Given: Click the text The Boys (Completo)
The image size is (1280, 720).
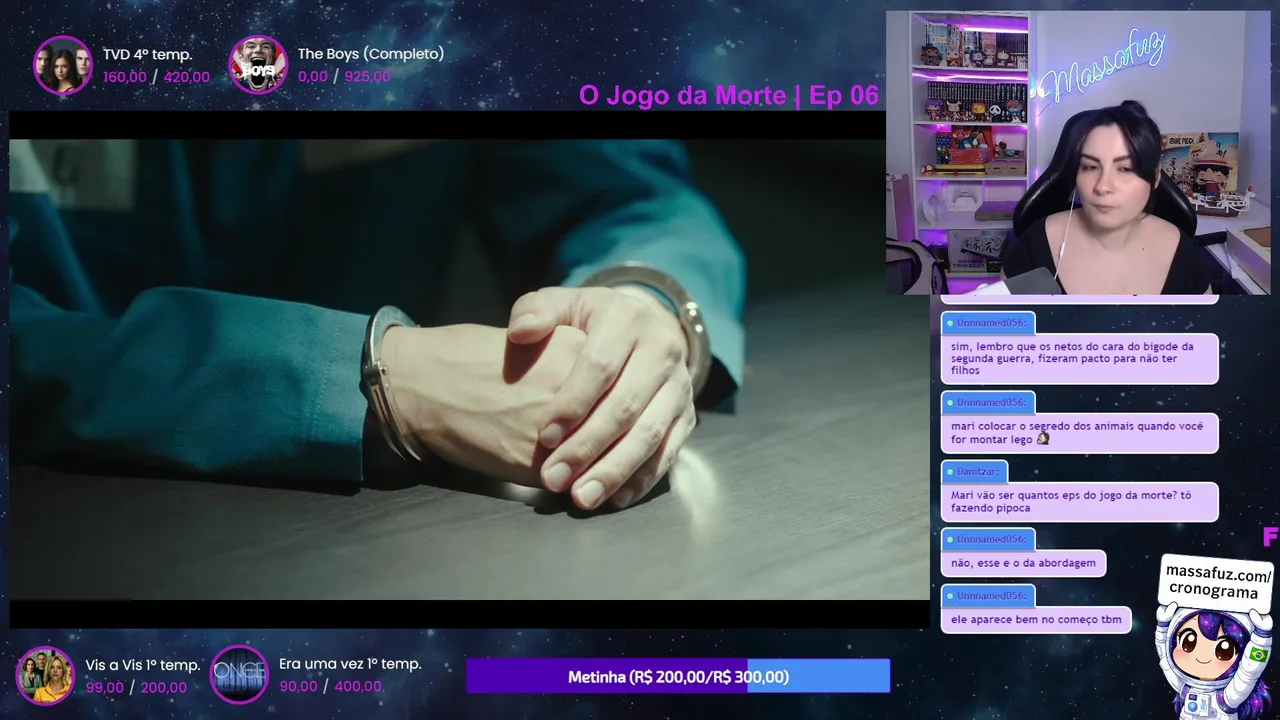Looking at the screenshot, I should pos(370,54).
